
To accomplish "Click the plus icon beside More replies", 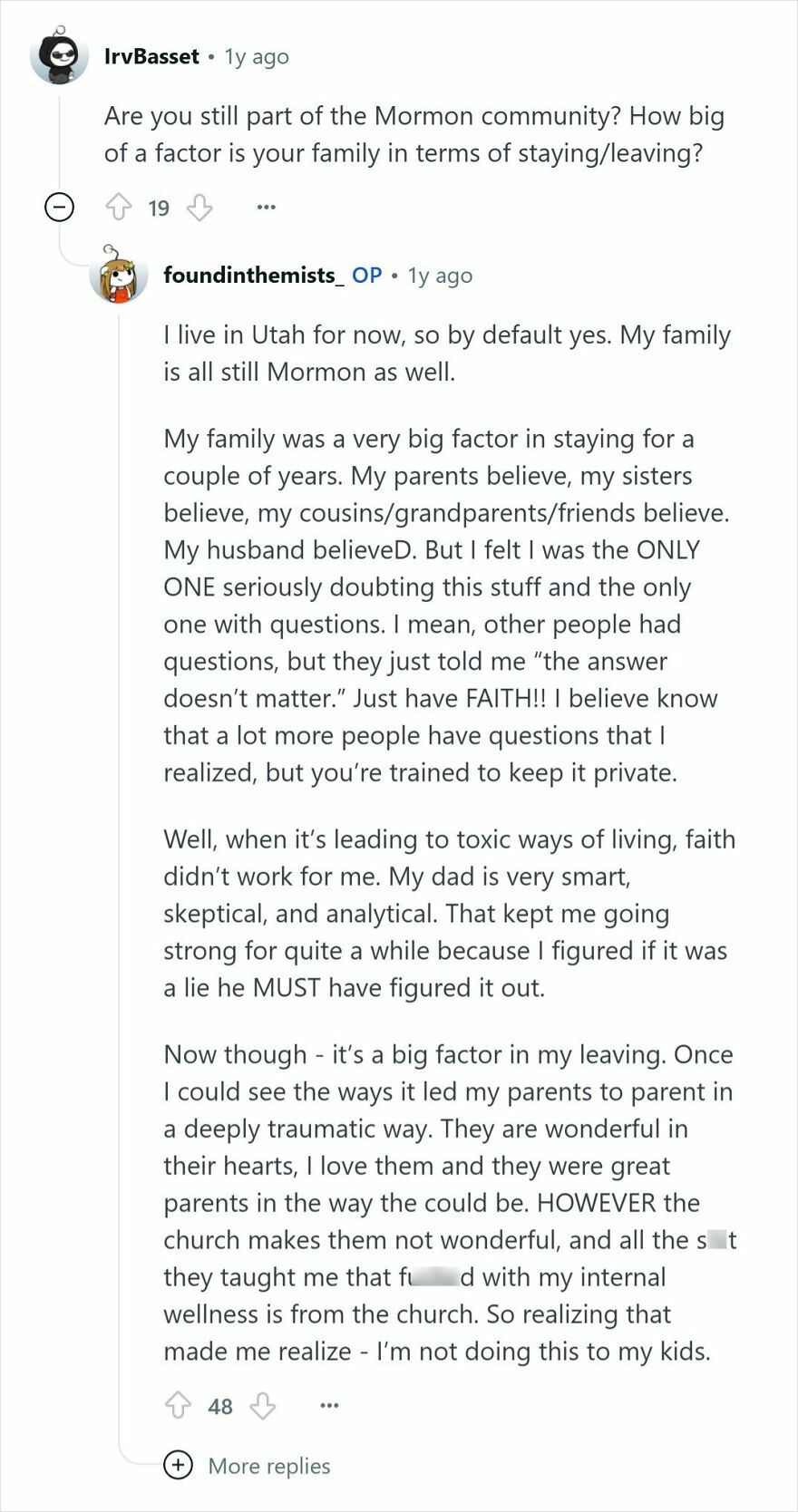I will pyautogui.click(x=179, y=1465).
